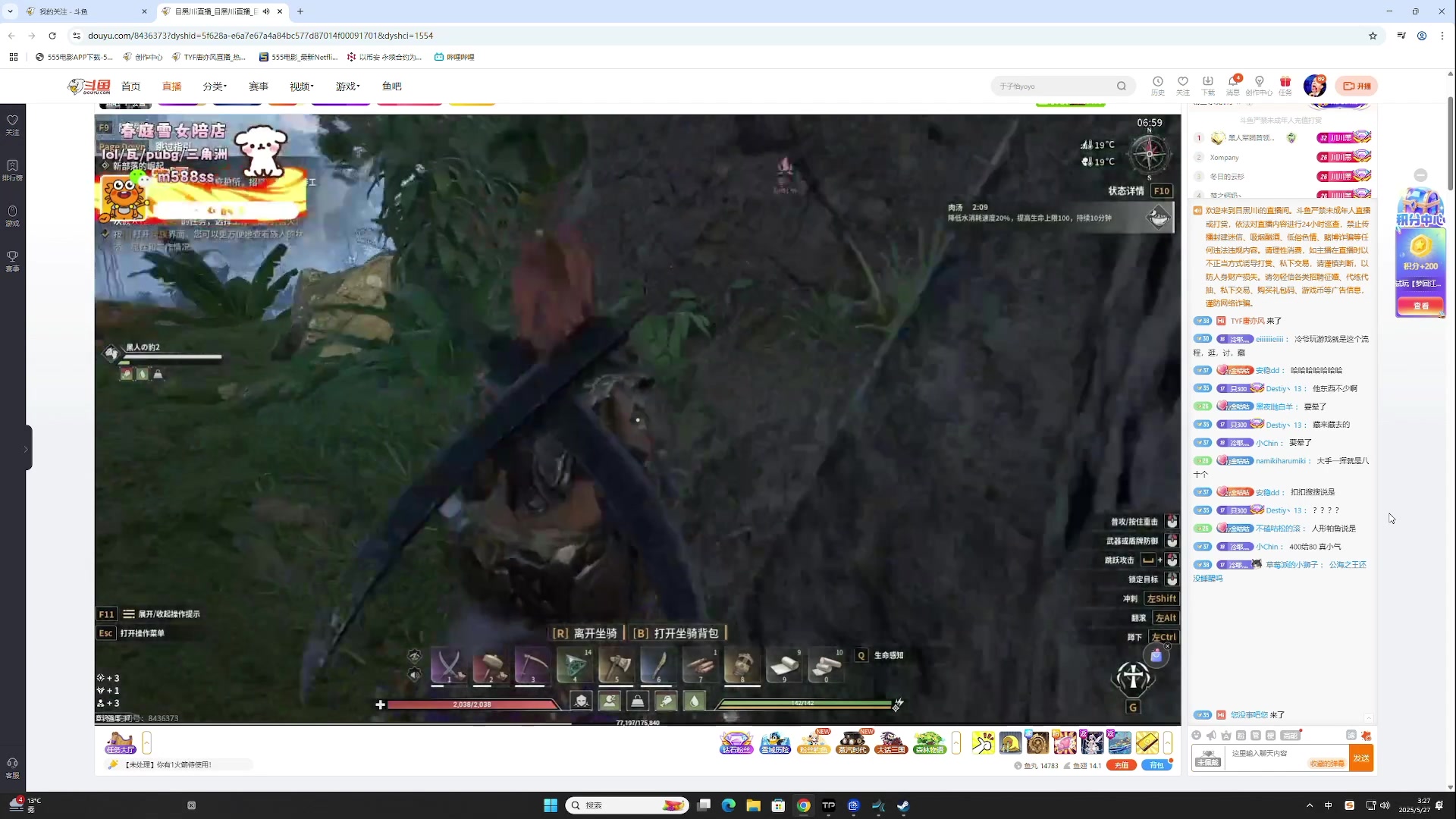Click the chat message input field
This screenshot has height=819, width=1456.
click(1287, 758)
